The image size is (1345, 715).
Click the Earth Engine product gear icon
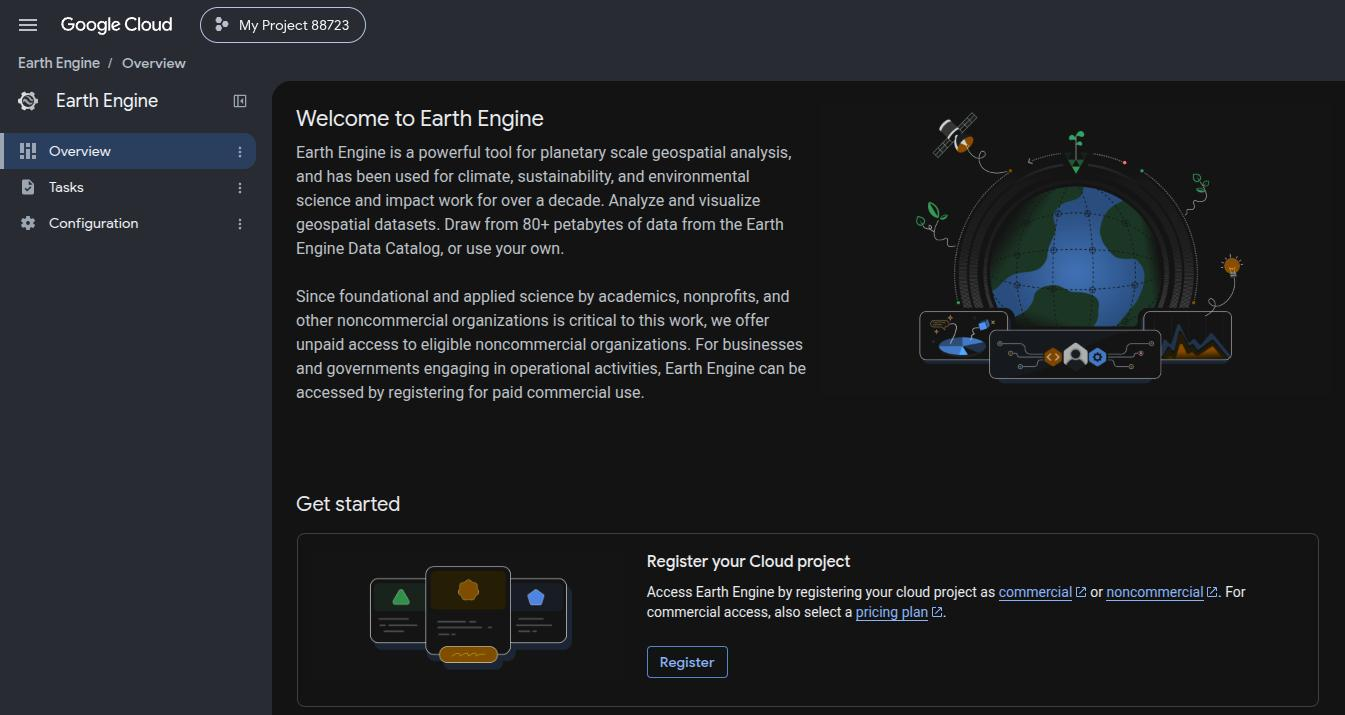click(28, 101)
